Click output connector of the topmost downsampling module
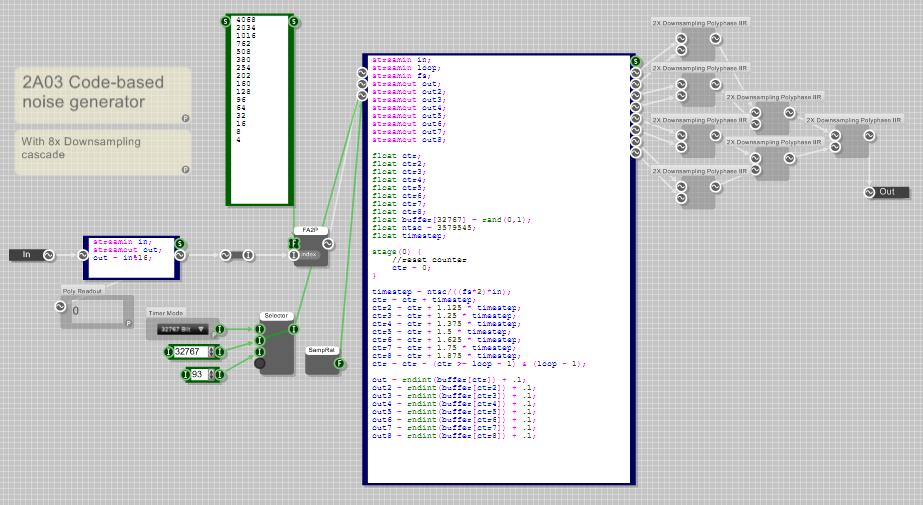Image resolution: width=923 pixels, height=505 pixels. (715, 39)
